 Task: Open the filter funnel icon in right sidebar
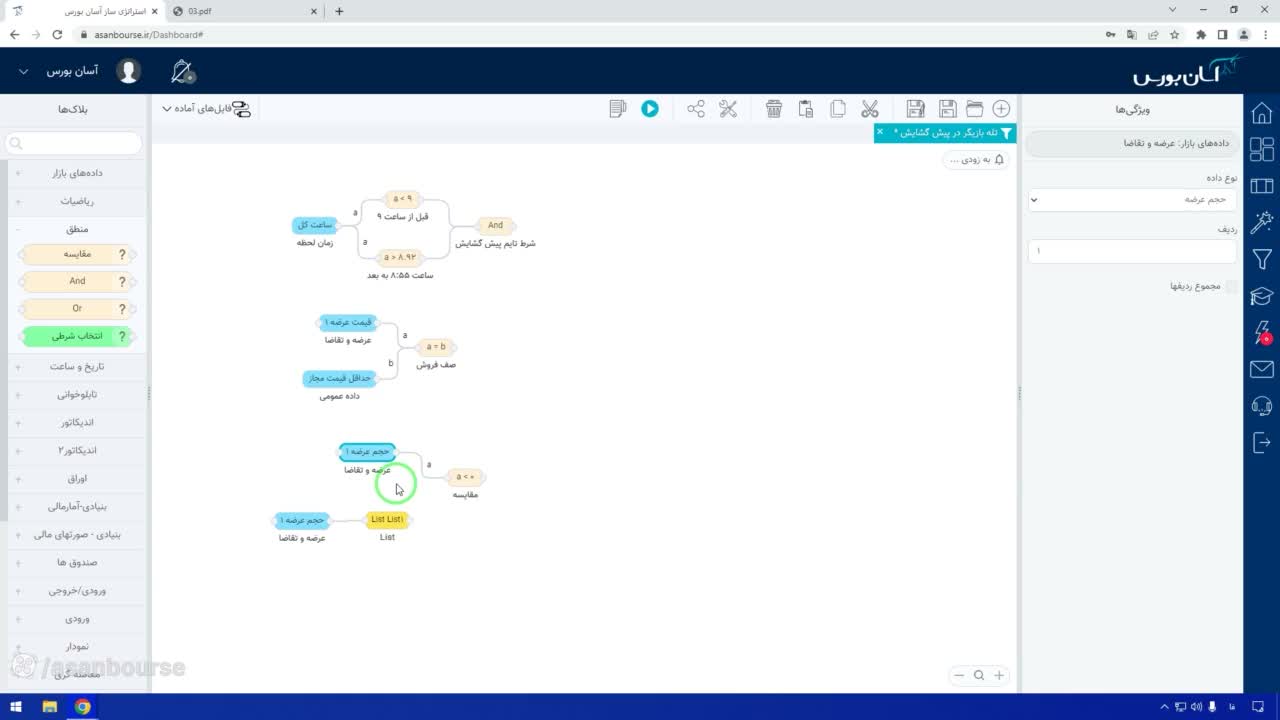point(1262,259)
